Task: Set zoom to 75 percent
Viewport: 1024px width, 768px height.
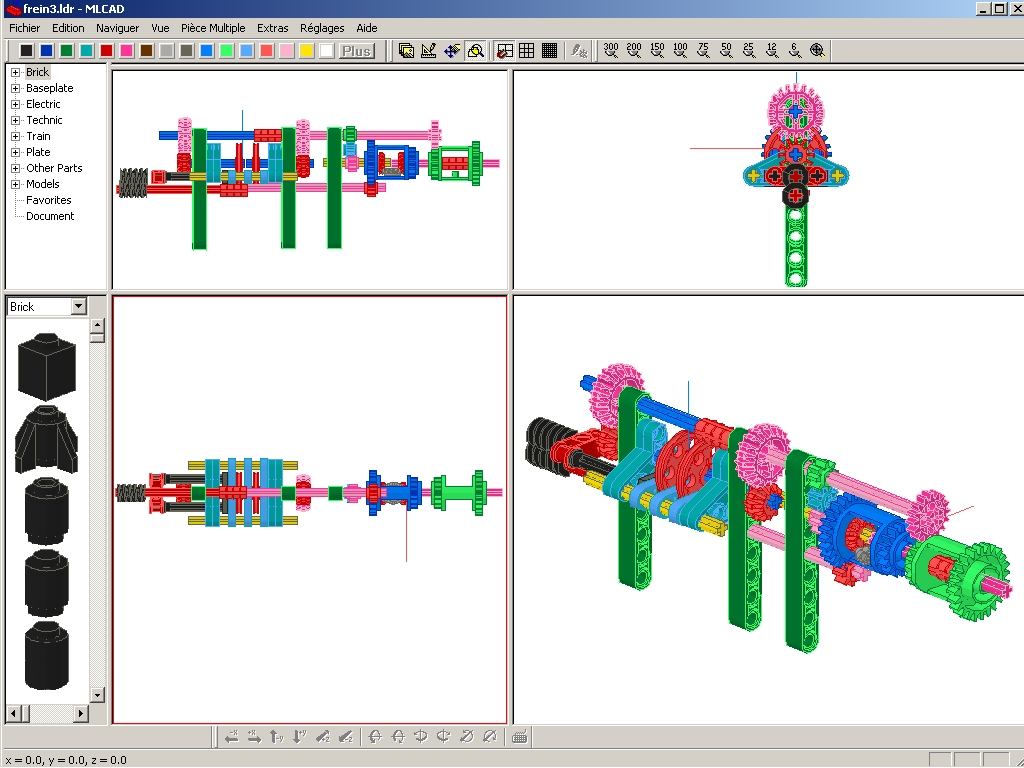Action: (703, 50)
